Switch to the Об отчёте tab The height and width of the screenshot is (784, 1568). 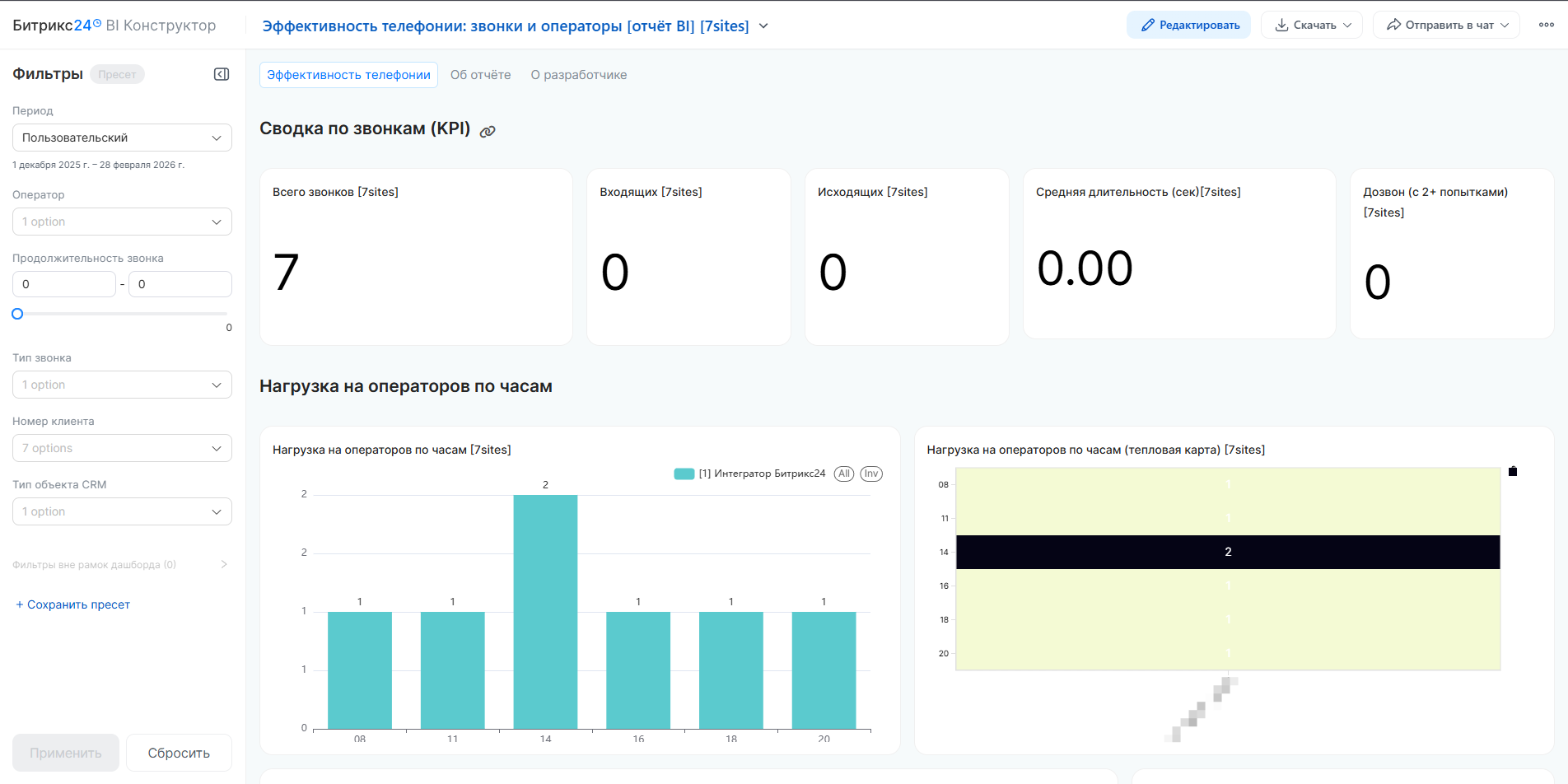click(x=480, y=75)
